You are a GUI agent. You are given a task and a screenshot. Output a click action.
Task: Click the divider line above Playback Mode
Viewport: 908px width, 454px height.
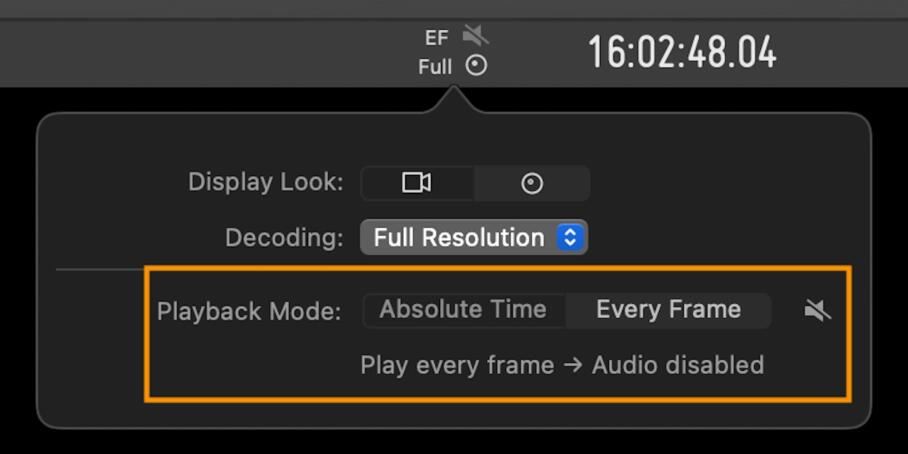tap(100, 269)
